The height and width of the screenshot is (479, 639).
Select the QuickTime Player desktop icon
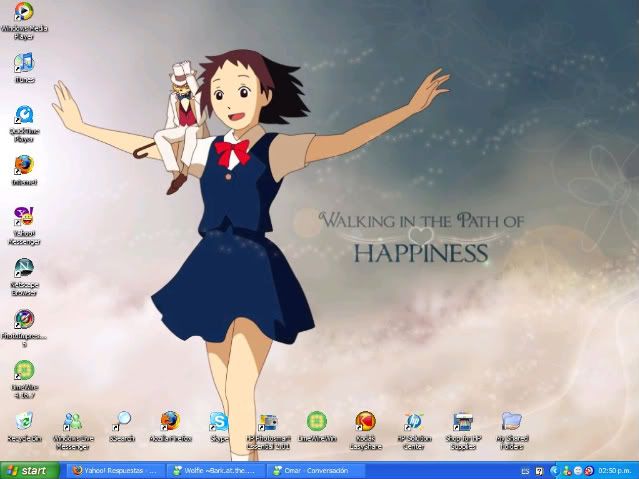click(x=24, y=124)
